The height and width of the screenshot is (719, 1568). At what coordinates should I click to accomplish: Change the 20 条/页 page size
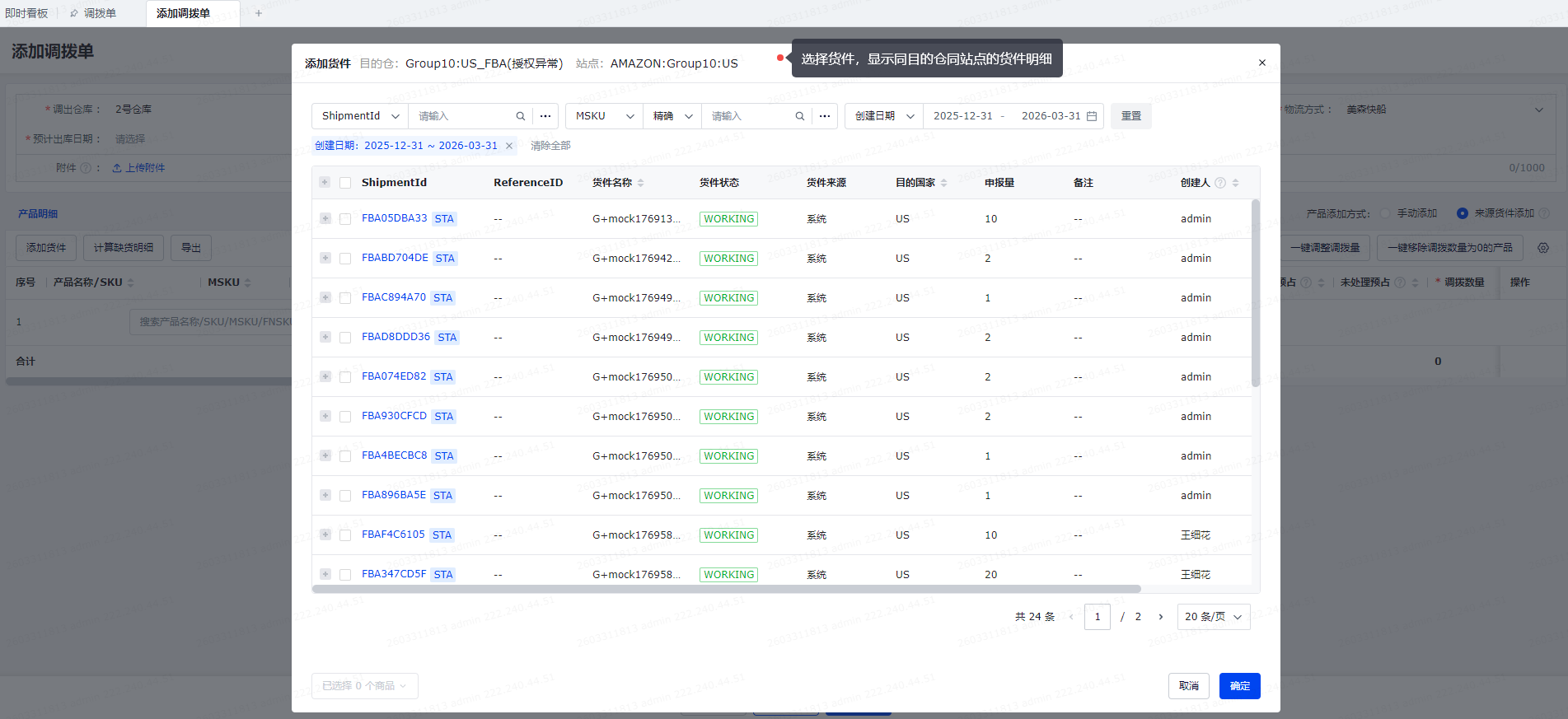[1213, 617]
